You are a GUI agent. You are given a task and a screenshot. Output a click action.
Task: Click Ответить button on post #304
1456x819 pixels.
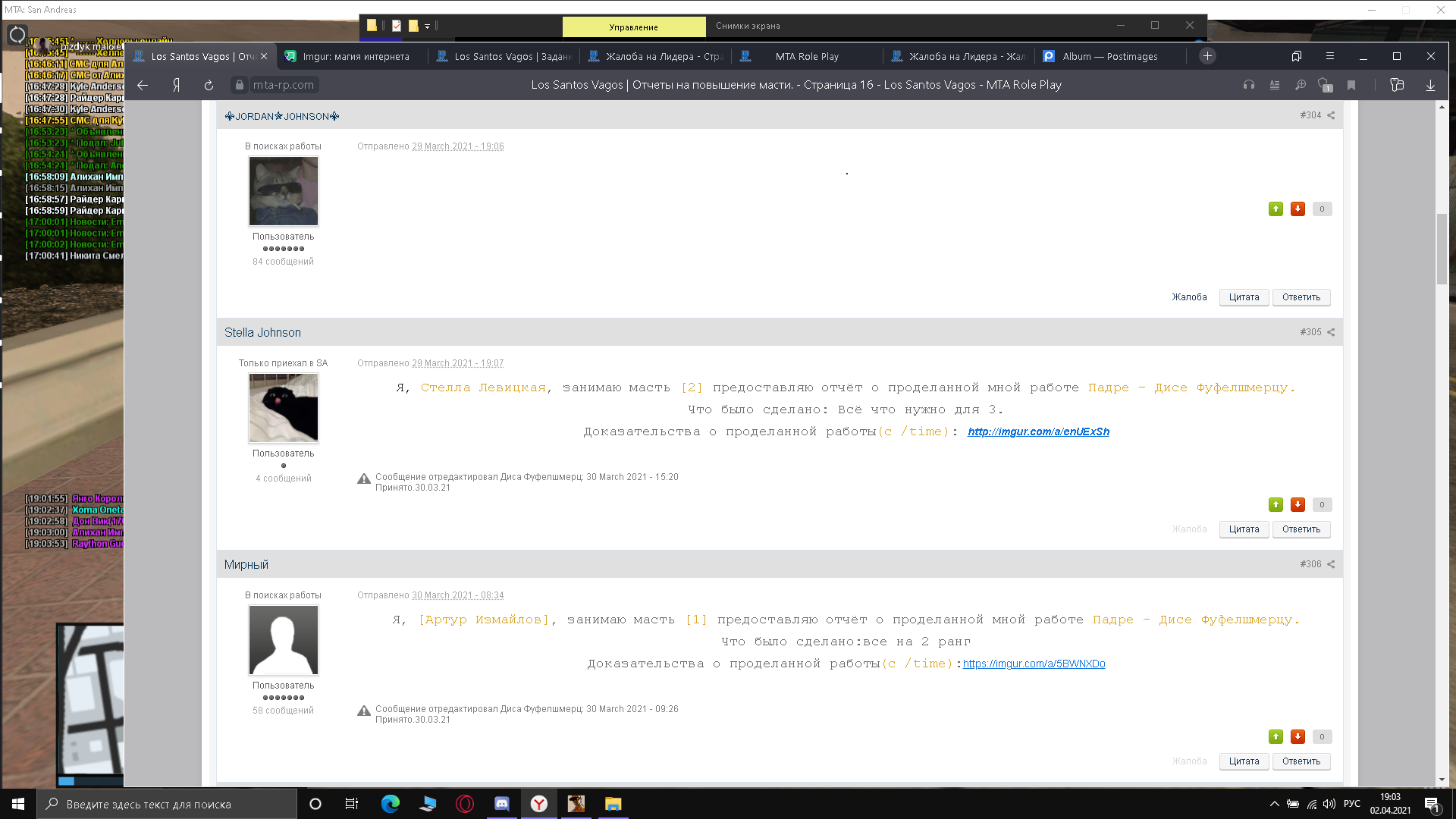pyautogui.click(x=1301, y=297)
